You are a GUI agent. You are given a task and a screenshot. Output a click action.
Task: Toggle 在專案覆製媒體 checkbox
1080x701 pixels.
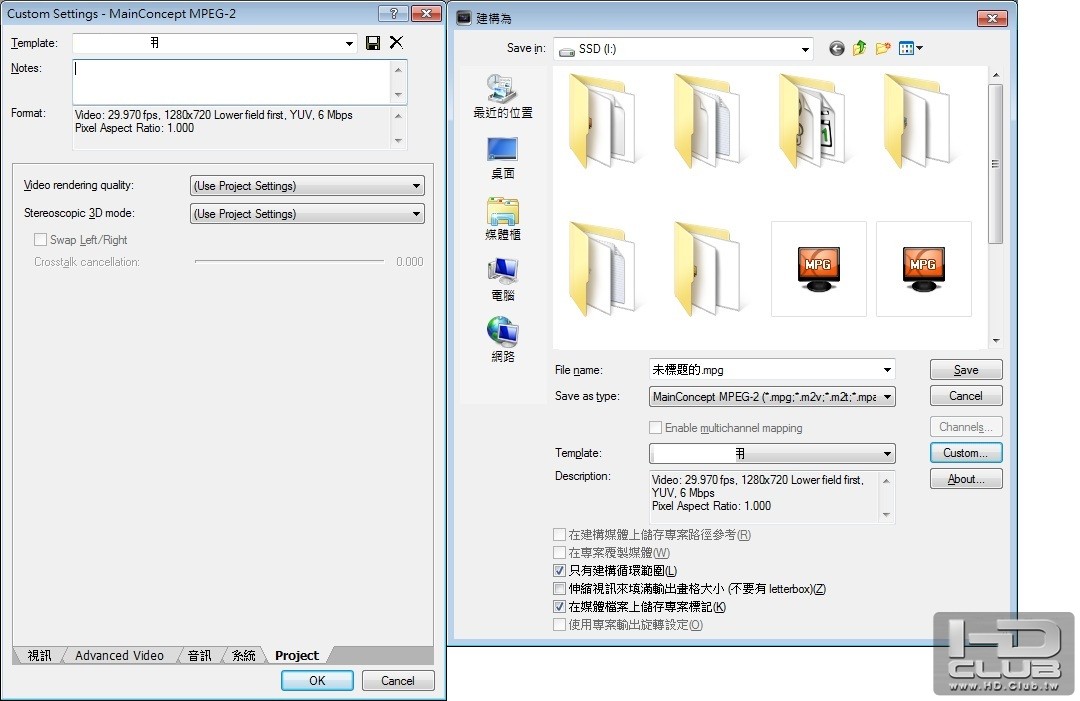pos(559,552)
